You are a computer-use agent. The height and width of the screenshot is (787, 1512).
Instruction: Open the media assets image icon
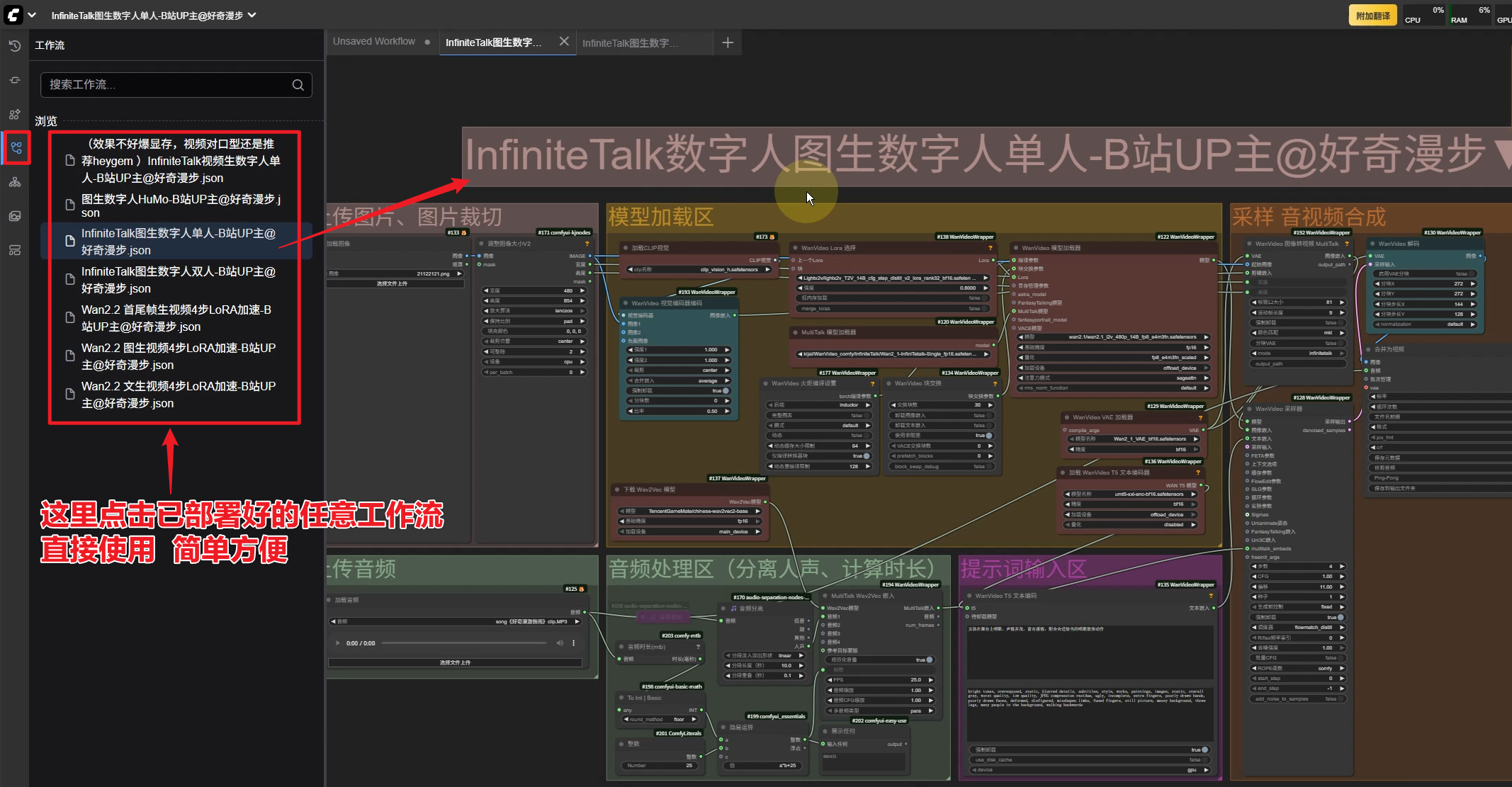pyautogui.click(x=14, y=216)
